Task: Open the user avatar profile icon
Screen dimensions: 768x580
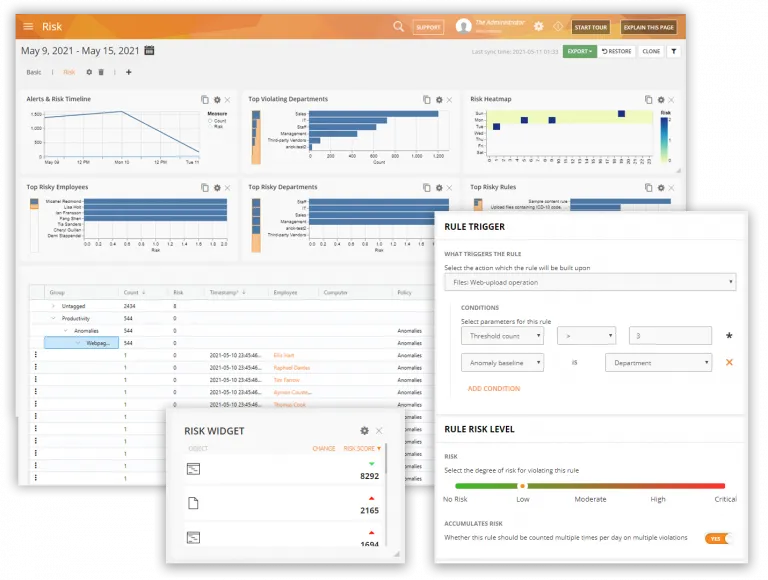Action: pyautogui.click(x=463, y=26)
